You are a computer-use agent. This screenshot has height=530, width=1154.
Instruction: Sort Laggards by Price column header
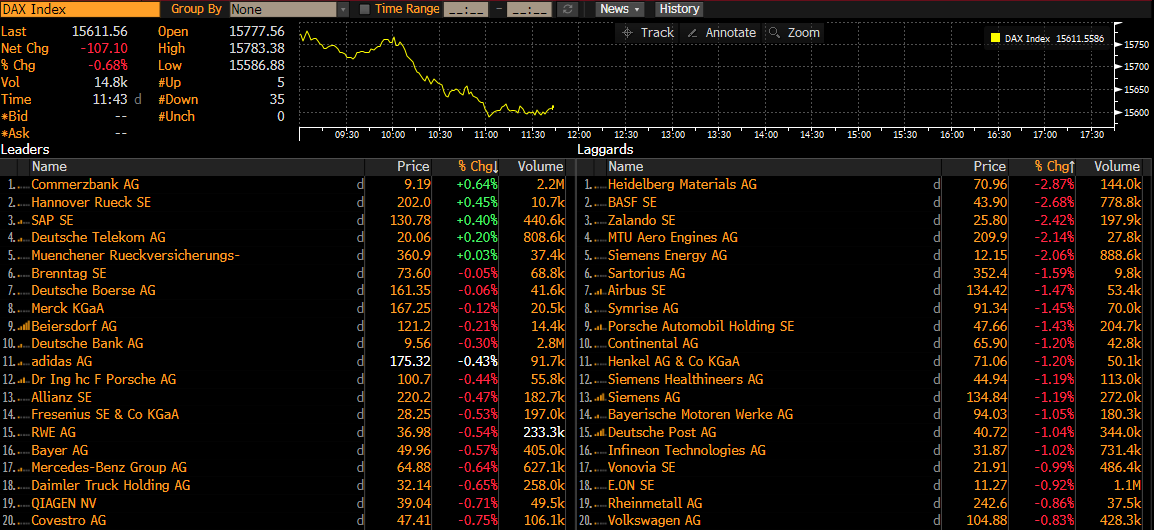coord(977,167)
